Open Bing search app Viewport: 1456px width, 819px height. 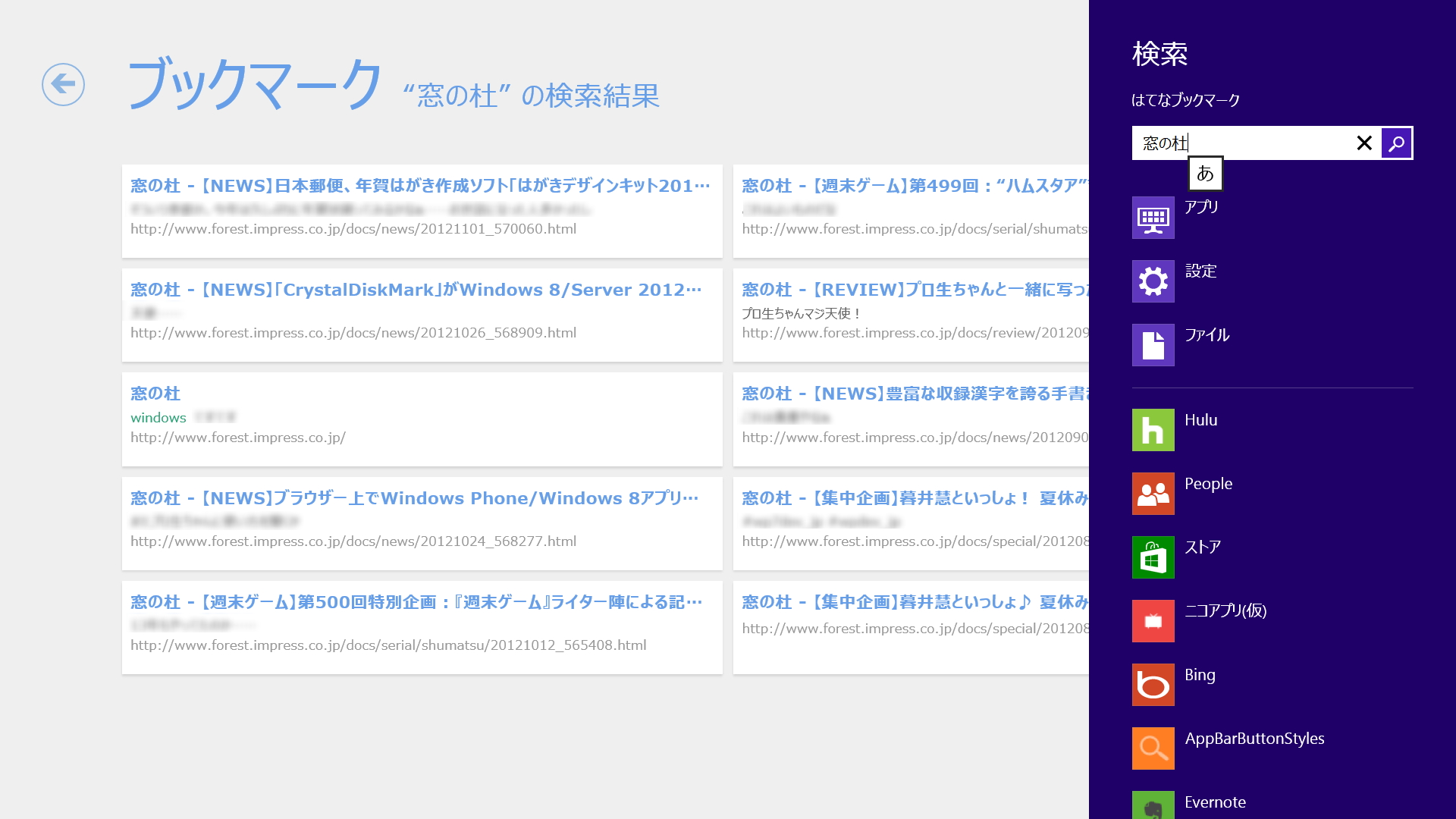[x=1153, y=684]
